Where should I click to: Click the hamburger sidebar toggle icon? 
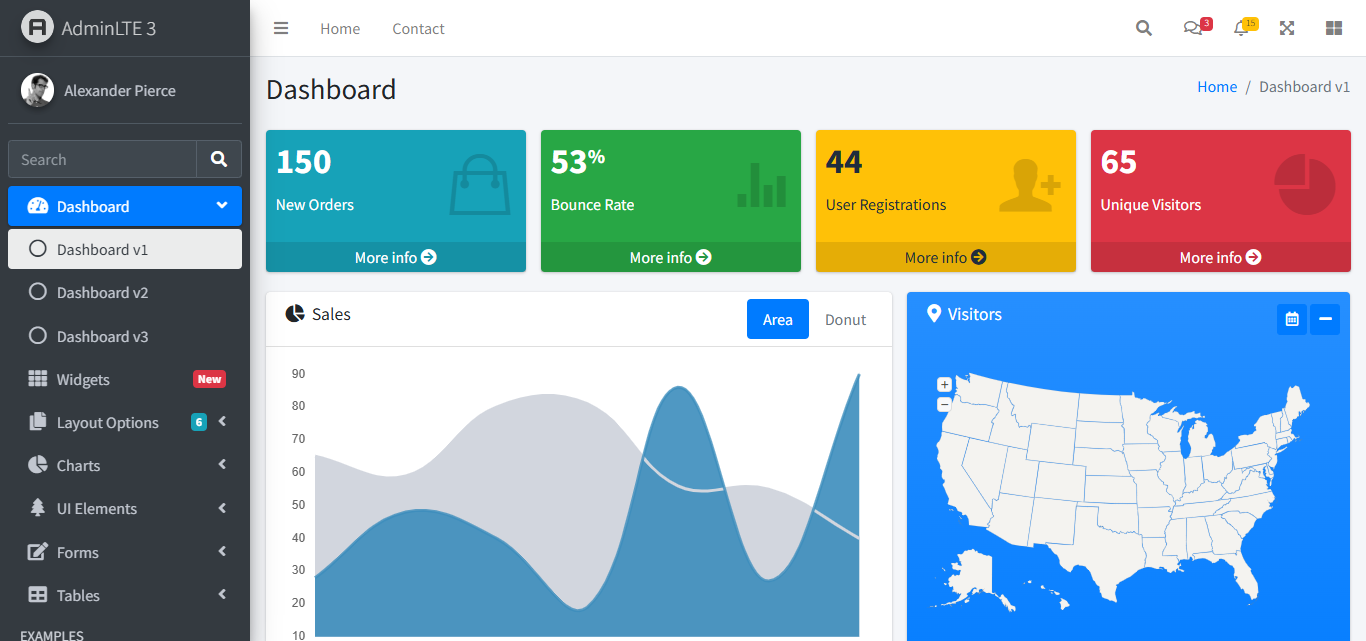[x=281, y=28]
